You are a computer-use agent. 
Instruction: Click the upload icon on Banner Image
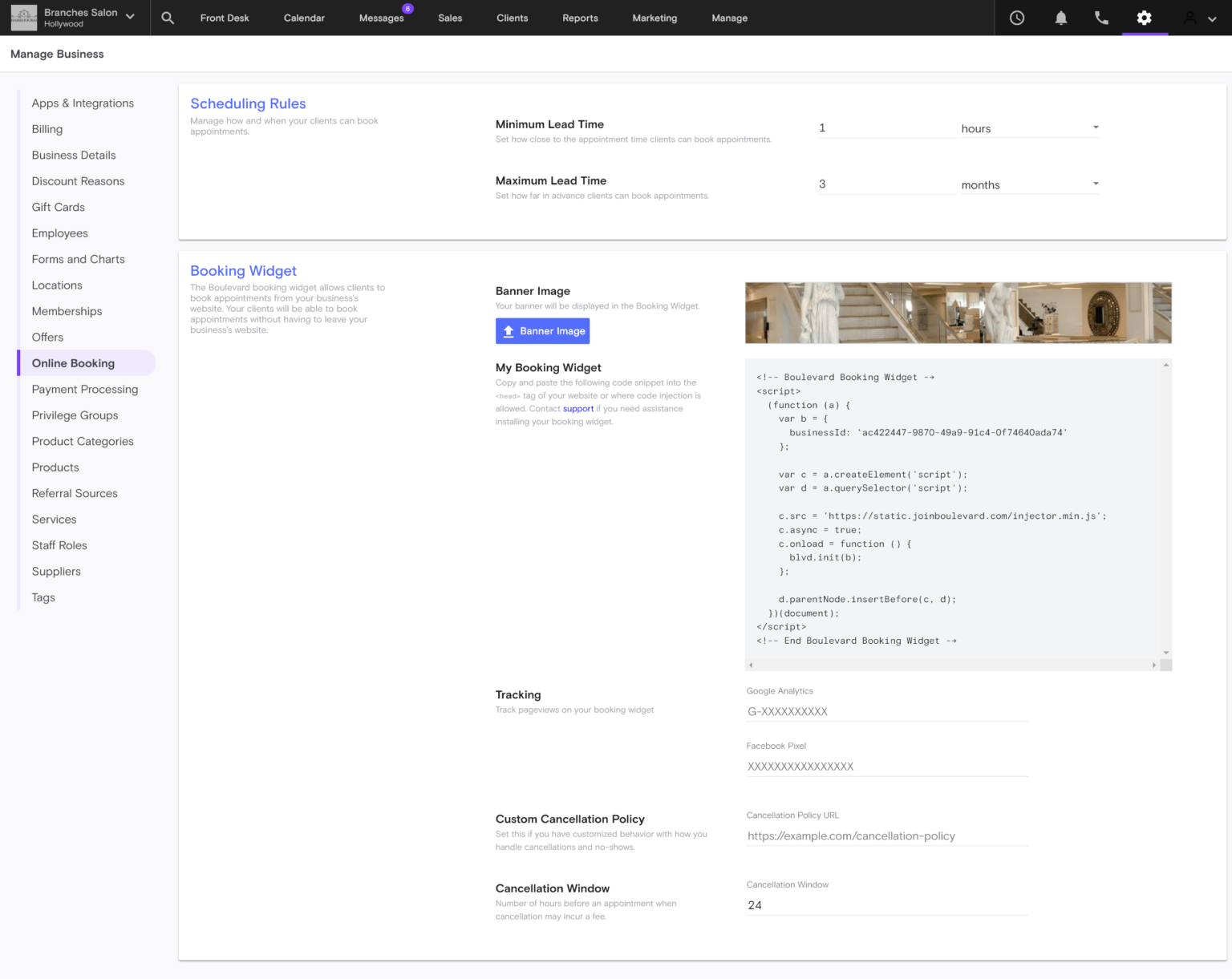point(508,330)
